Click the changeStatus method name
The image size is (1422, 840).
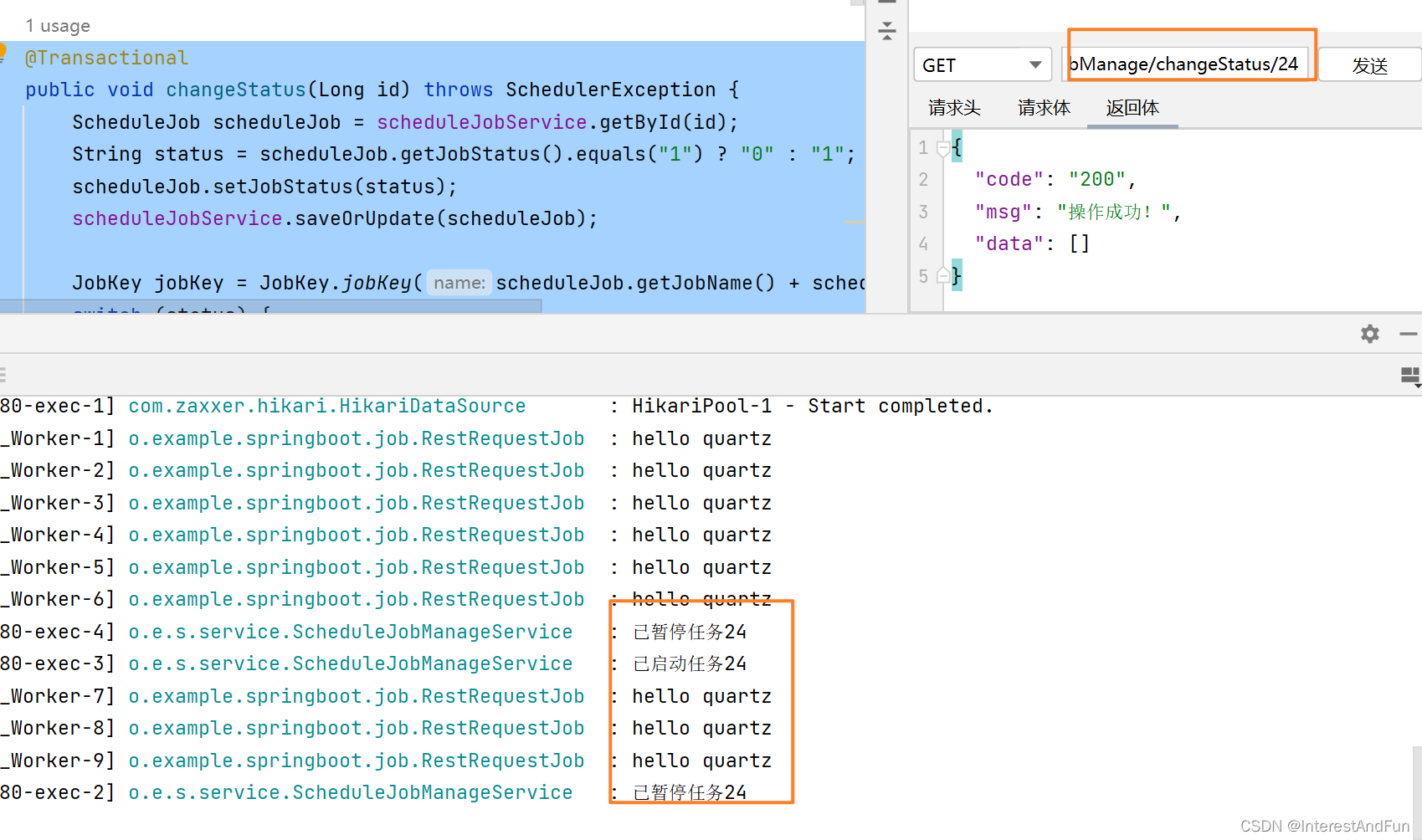pyautogui.click(x=236, y=90)
